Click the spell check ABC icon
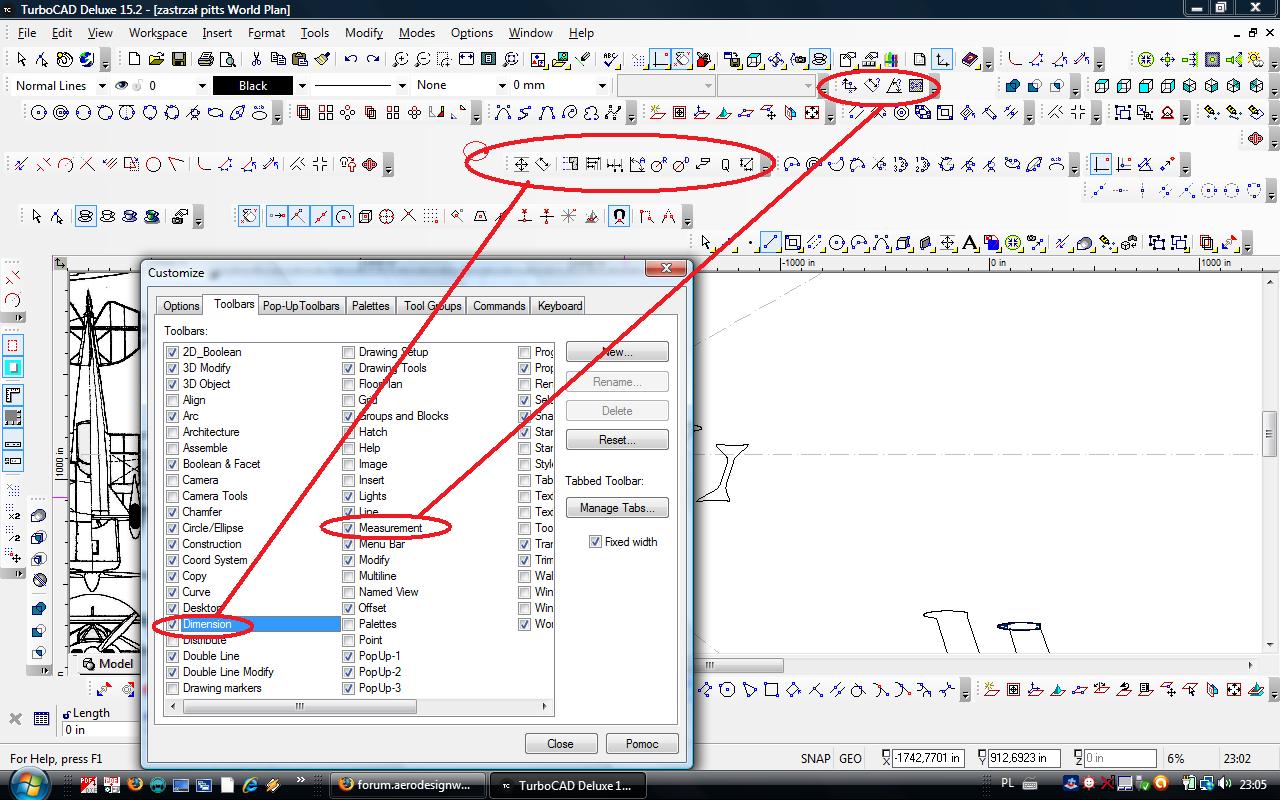Viewport: 1280px width, 800px height. click(x=610, y=60)
